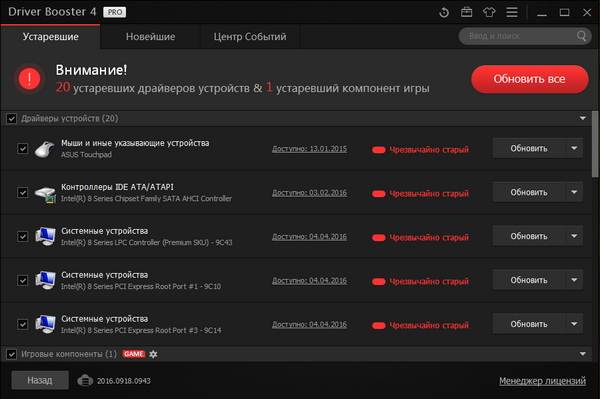Maximize the Driver Booster window
The image size is (600, 399).
click(564, 13)
